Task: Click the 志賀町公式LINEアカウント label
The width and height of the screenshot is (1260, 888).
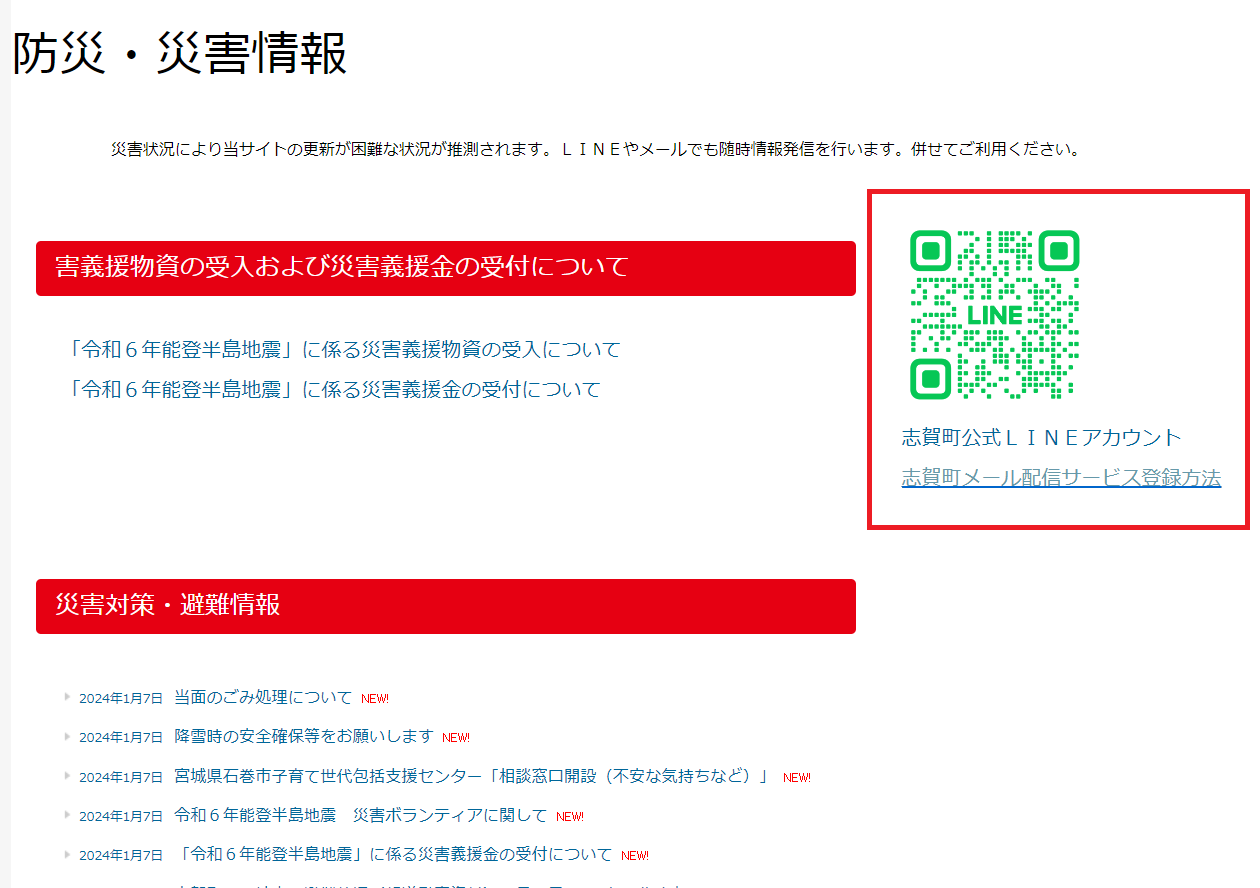Action: pos(1041,437)
